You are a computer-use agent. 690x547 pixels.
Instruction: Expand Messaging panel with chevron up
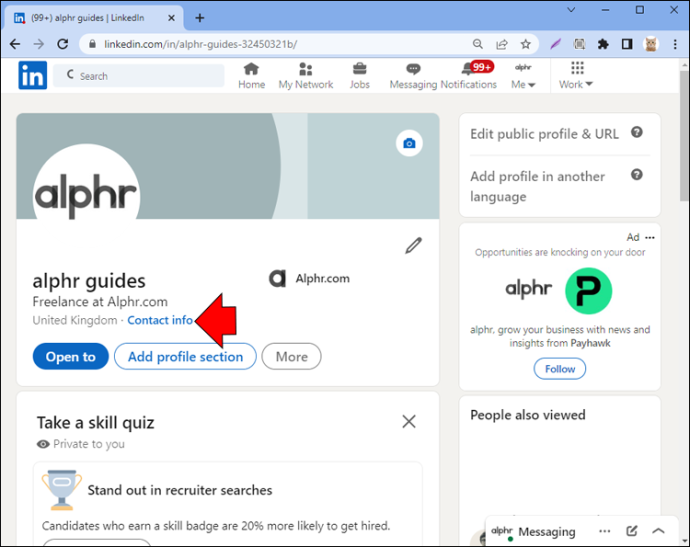pos(658,531)
